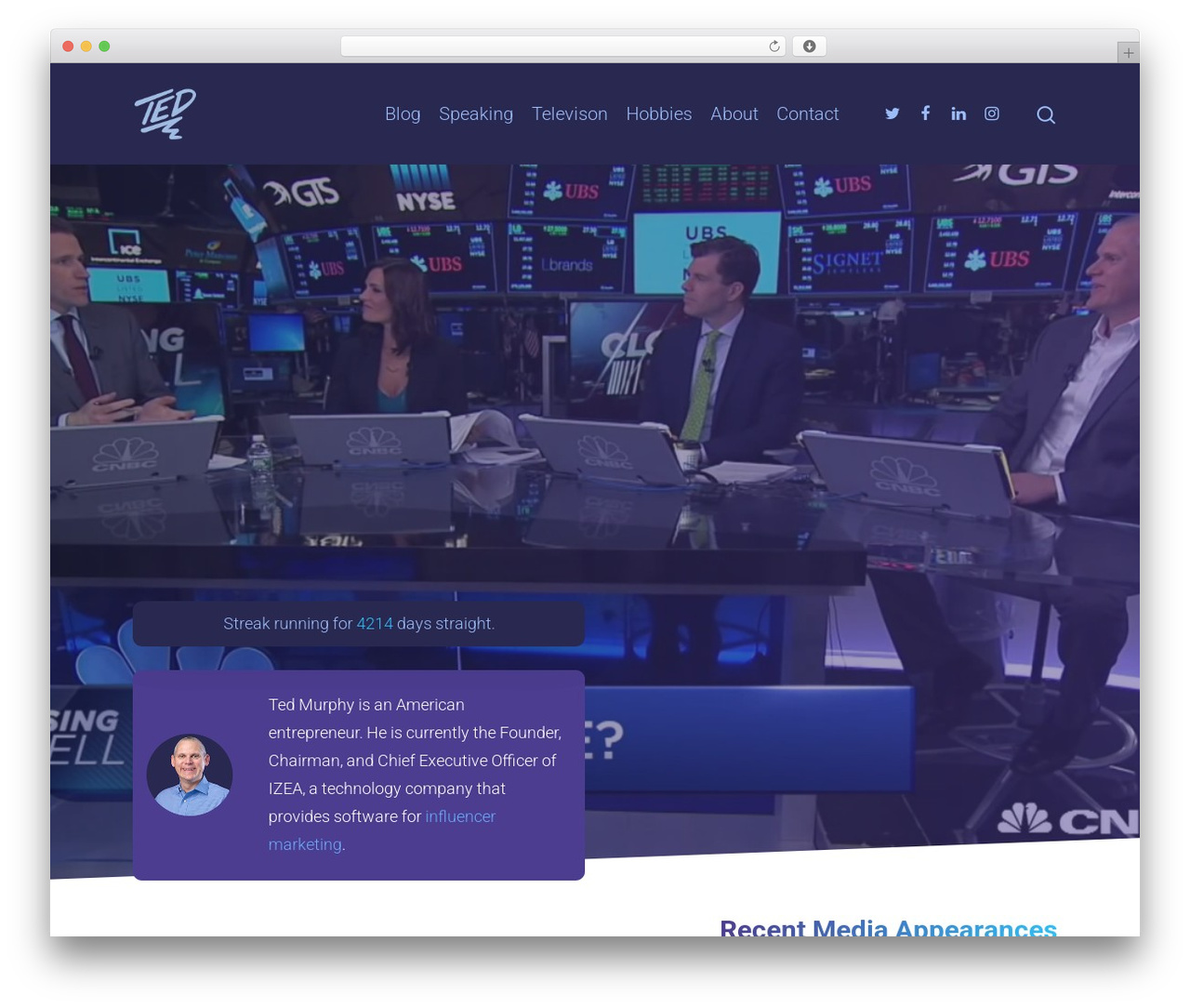The width and height of the screenshot is (1190, 1008).
Task: Open the Contact menu item
Action: point(808,113)
